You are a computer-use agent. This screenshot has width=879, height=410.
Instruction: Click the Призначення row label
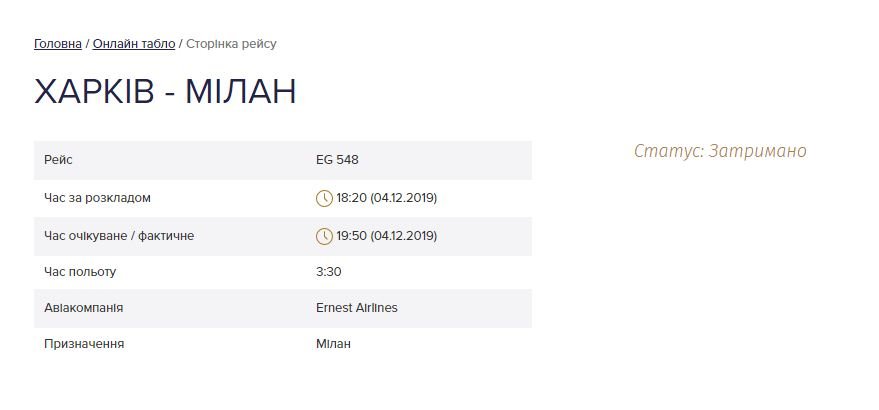tap(84, 344)
